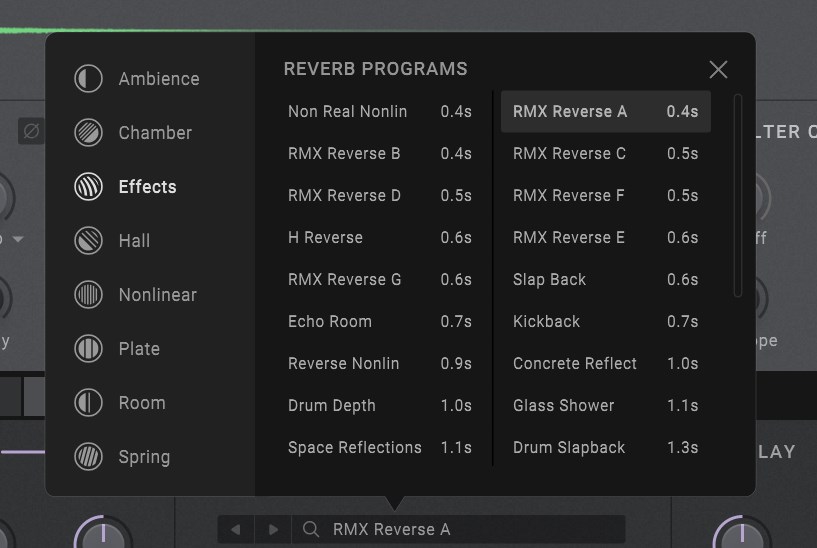This screenshot has width=817, height=548.
Task: Click the Ambience category icon
Action: 89,79
